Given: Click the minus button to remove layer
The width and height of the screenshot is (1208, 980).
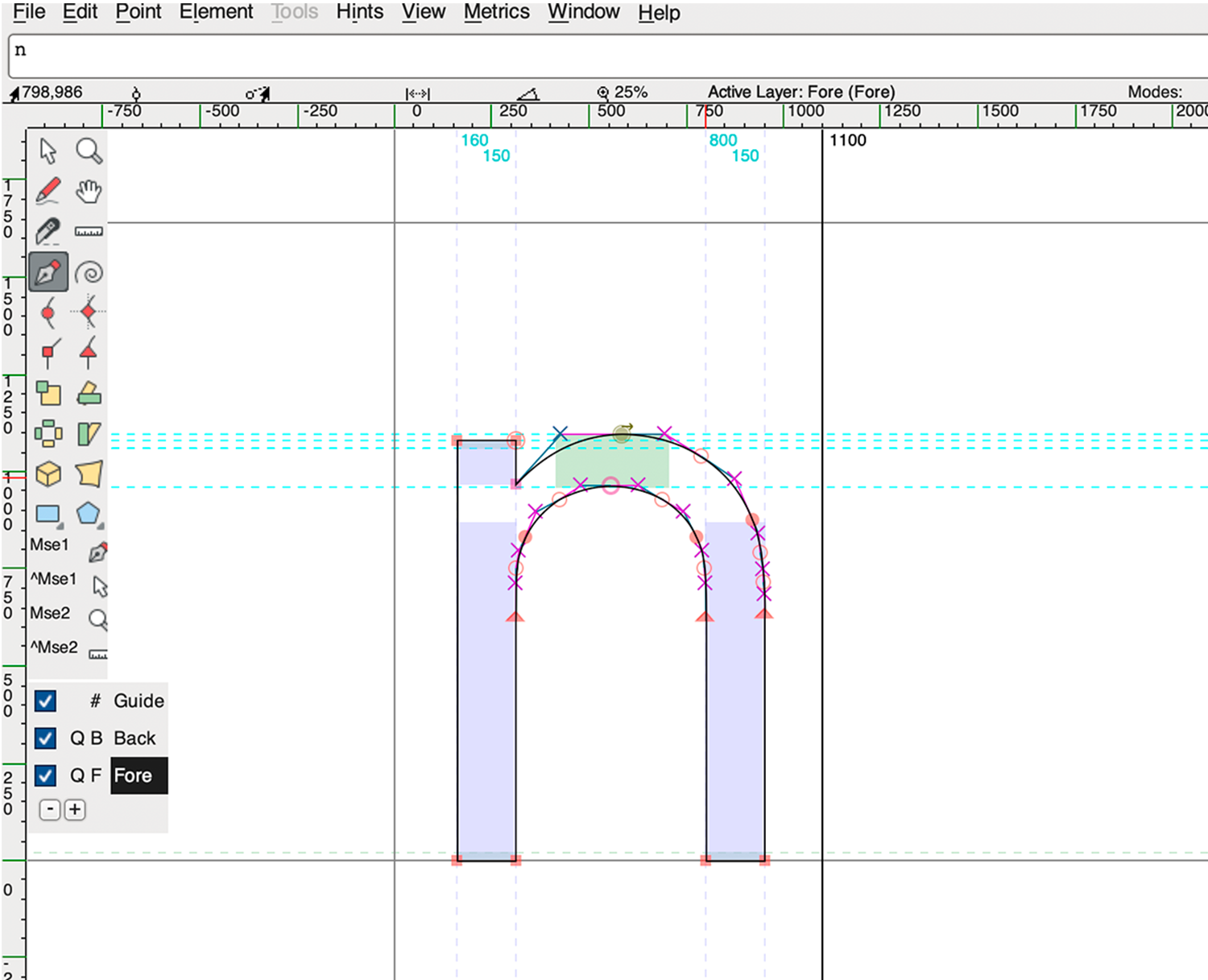Looking at the screenshot, I should point(50,809).
